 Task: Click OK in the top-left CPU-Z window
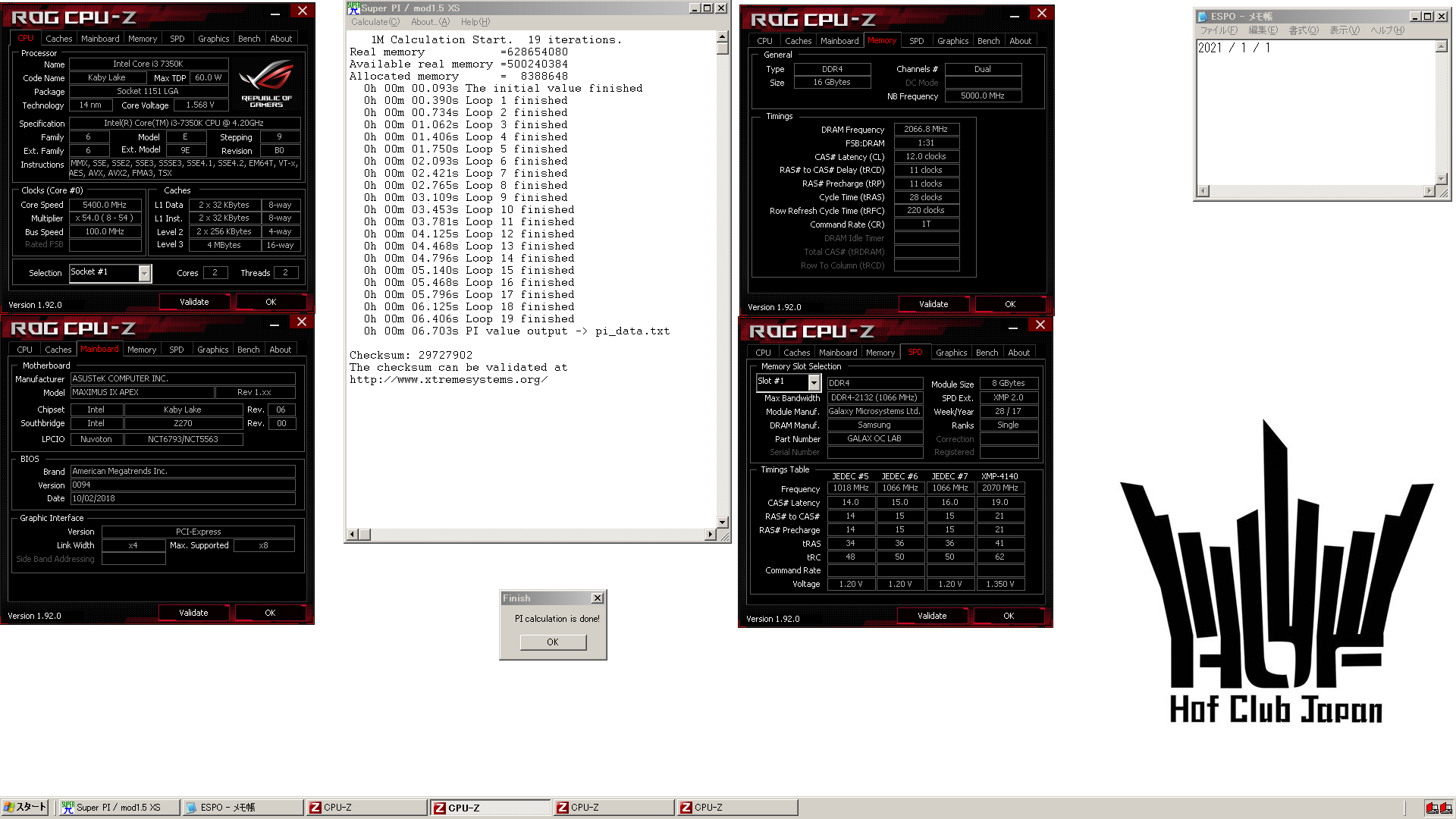[271, 302]
